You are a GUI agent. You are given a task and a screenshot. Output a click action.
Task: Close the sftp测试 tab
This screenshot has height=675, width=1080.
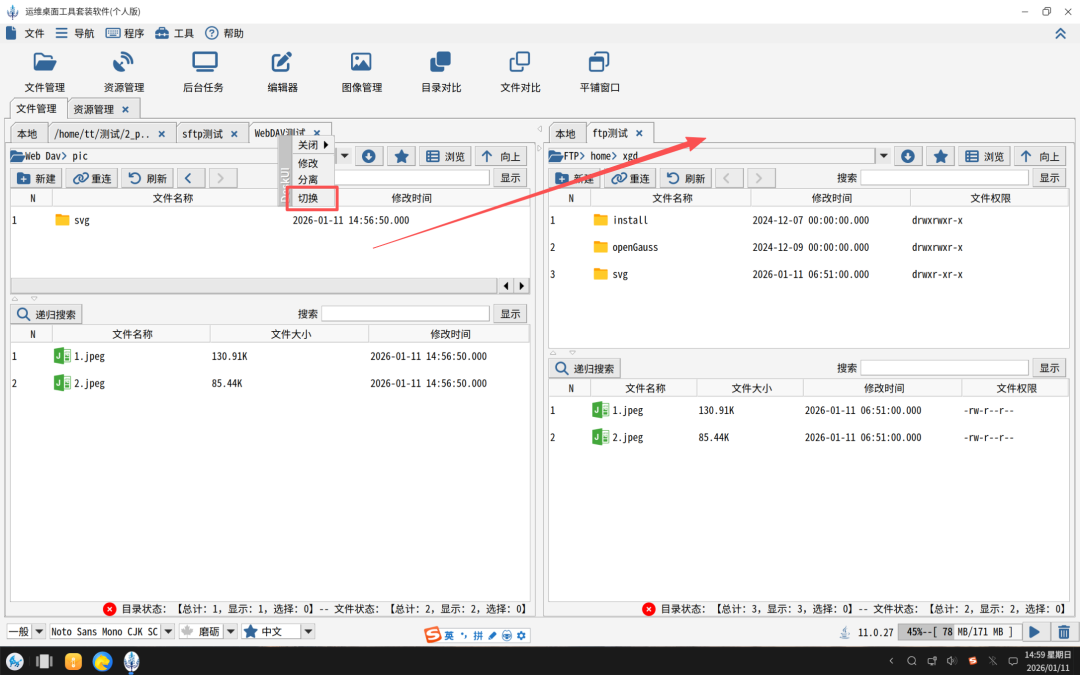coord(234,134)
